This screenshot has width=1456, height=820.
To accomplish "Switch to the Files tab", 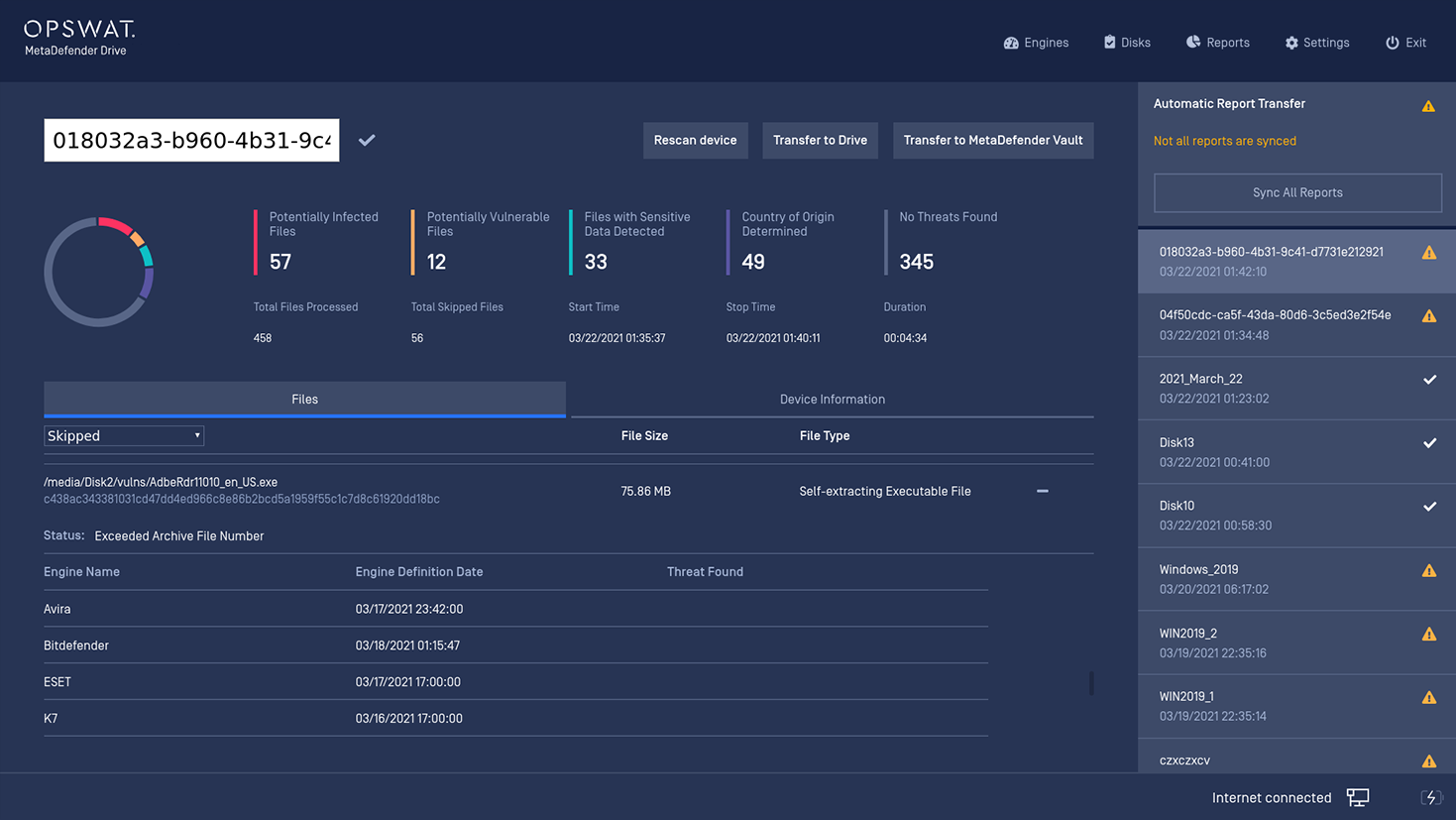I will [304, 400].
